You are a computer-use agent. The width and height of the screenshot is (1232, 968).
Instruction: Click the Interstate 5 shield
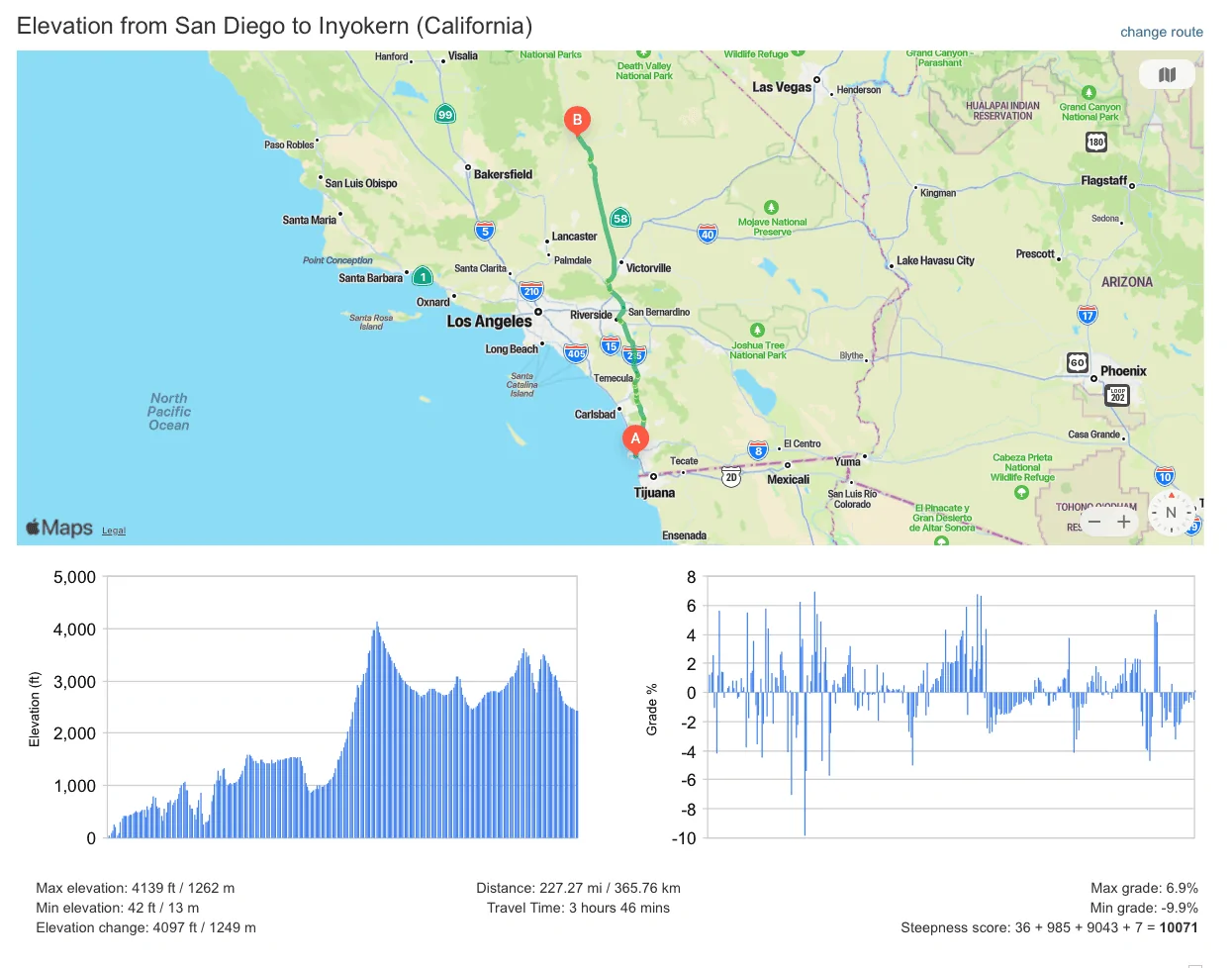click(484, 232)
